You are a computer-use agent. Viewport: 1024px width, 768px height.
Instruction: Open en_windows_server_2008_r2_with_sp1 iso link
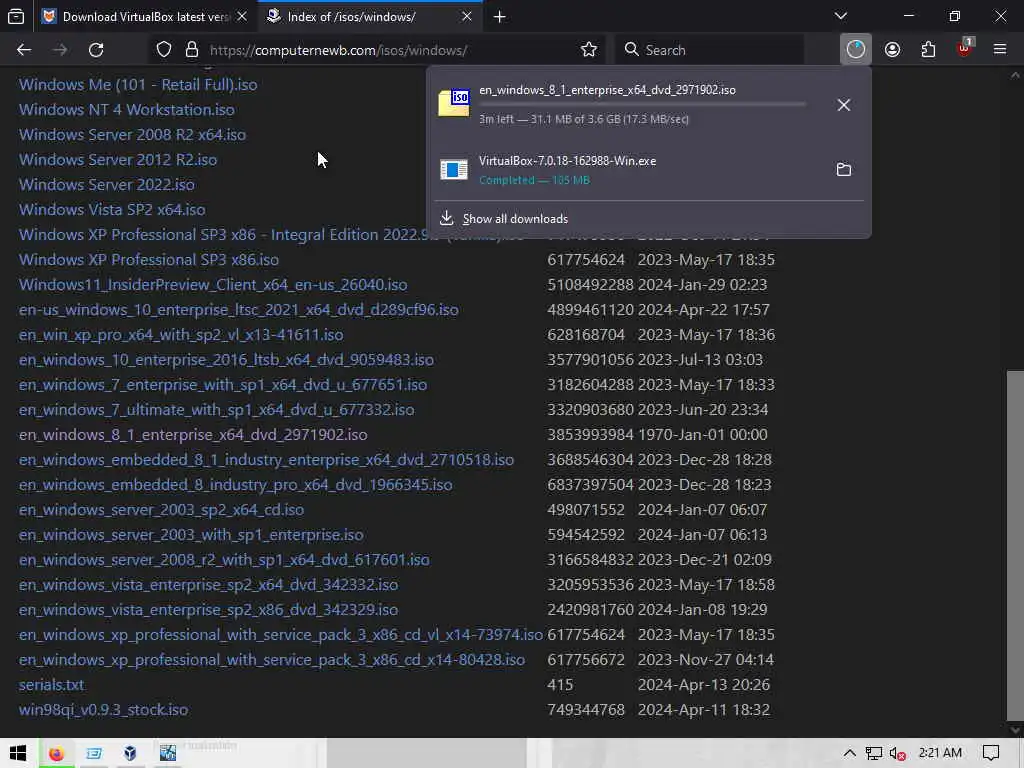(224, 560)
